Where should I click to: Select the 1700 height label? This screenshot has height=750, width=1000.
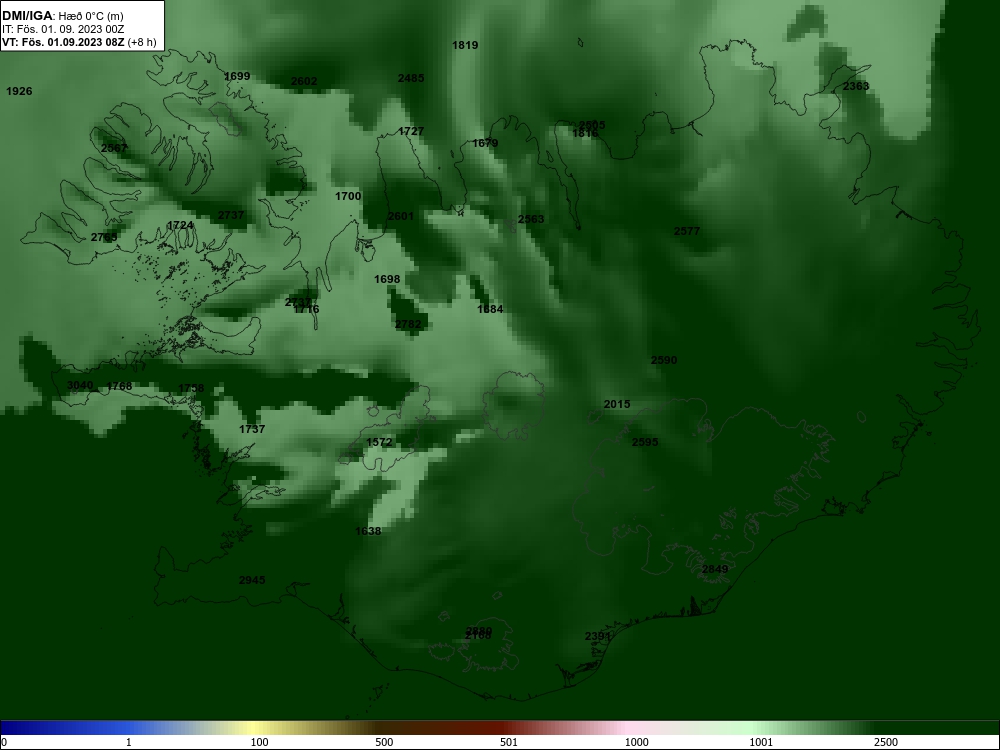tap(348, 196)
